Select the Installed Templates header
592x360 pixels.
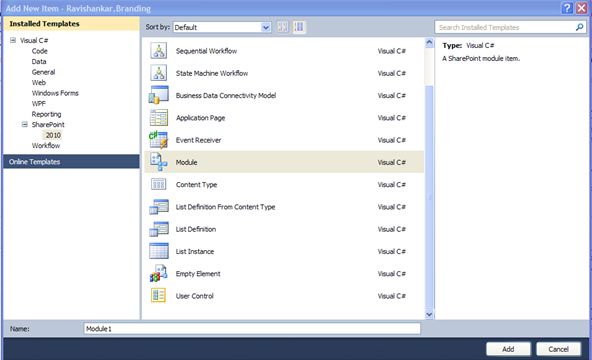(71, 23)
